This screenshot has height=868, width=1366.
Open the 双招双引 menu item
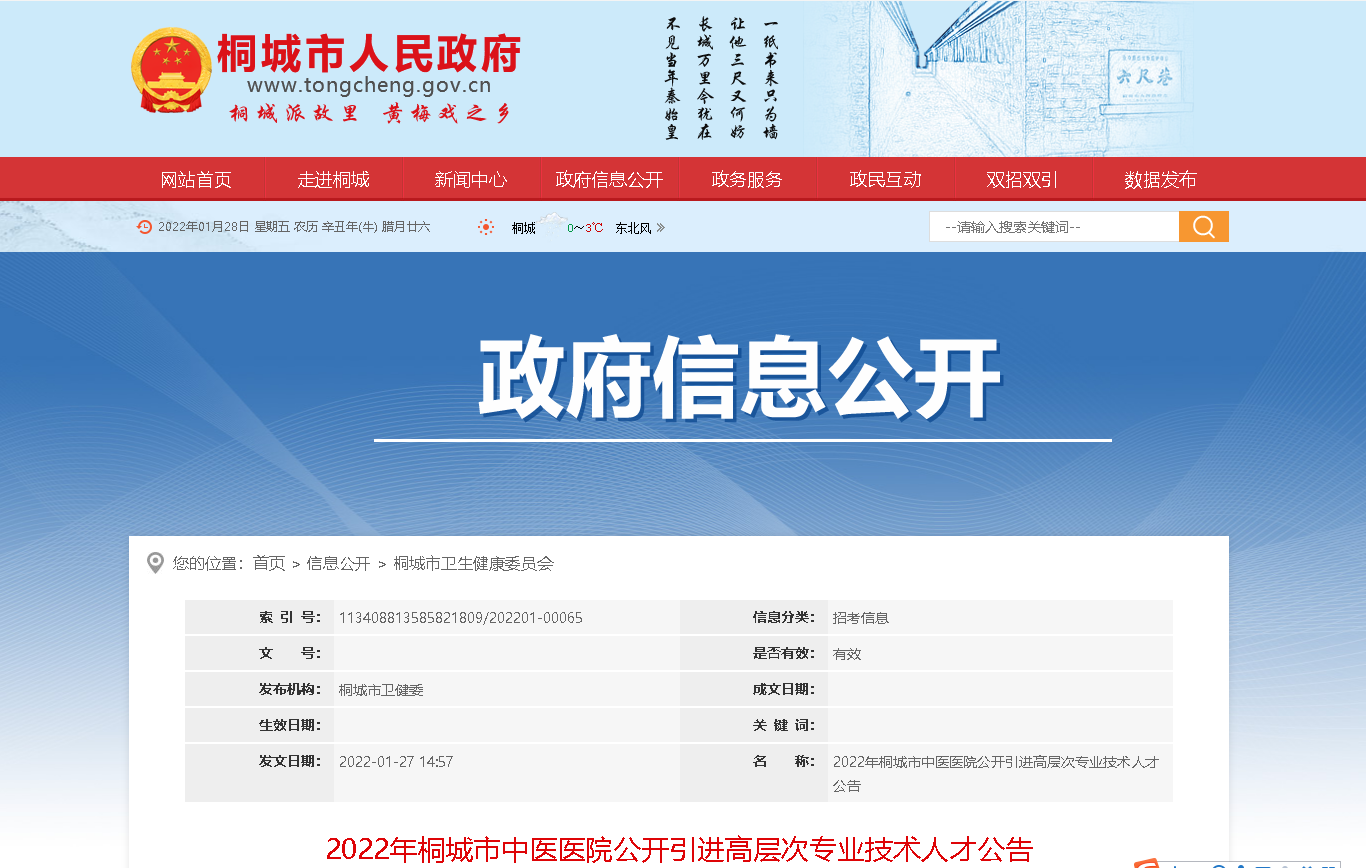pos(1022,180)
